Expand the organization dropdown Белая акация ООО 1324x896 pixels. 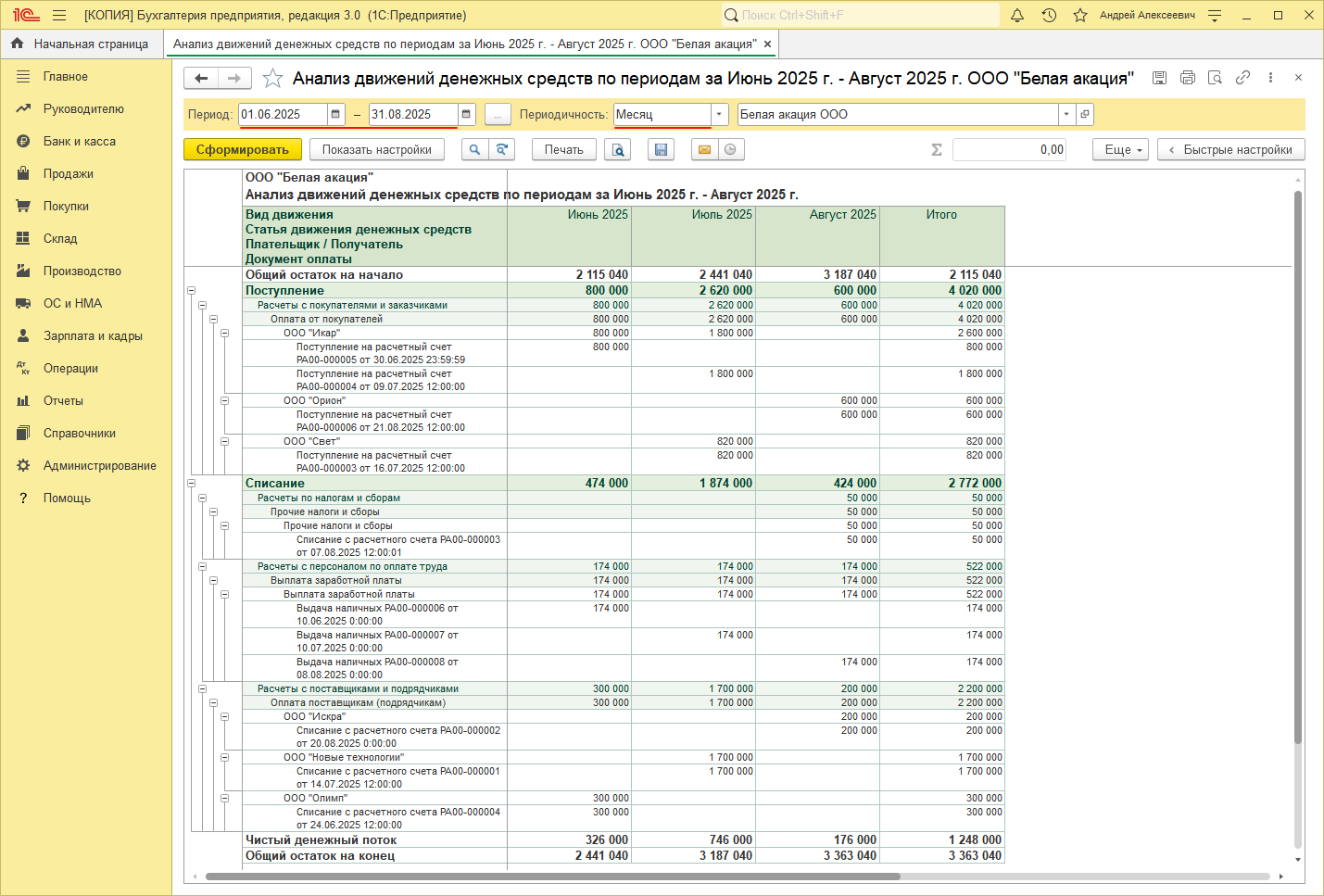(1066, 114)
